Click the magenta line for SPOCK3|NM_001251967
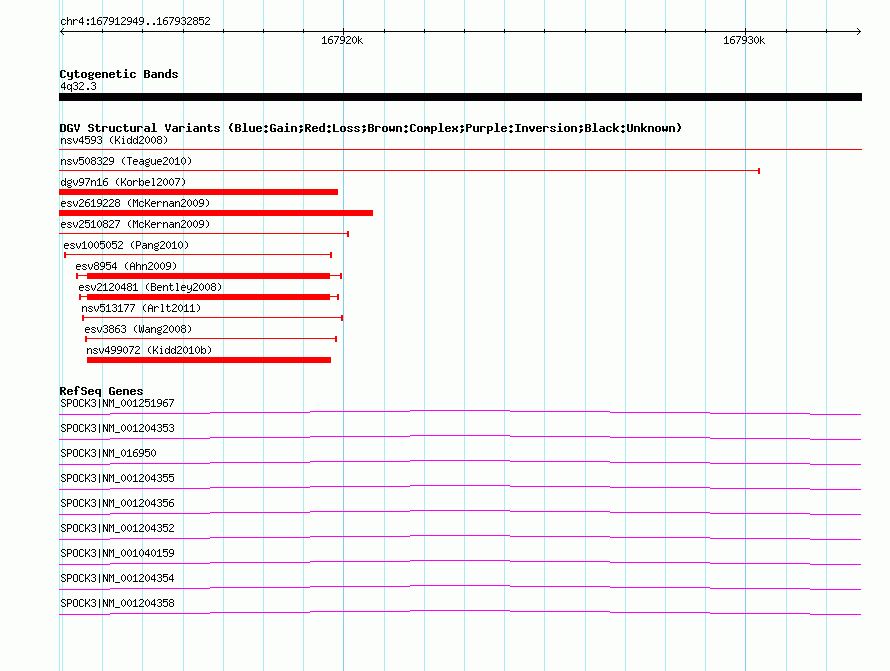Image resolution: width=890 pixels, height=671 pixels. [460, 412]
